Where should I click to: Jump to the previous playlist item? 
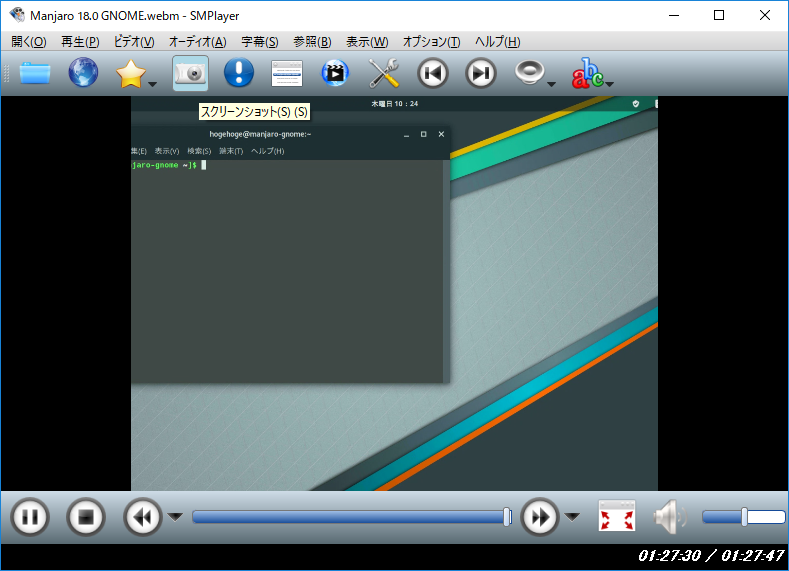pyautogui.click(x=432, y=73)
